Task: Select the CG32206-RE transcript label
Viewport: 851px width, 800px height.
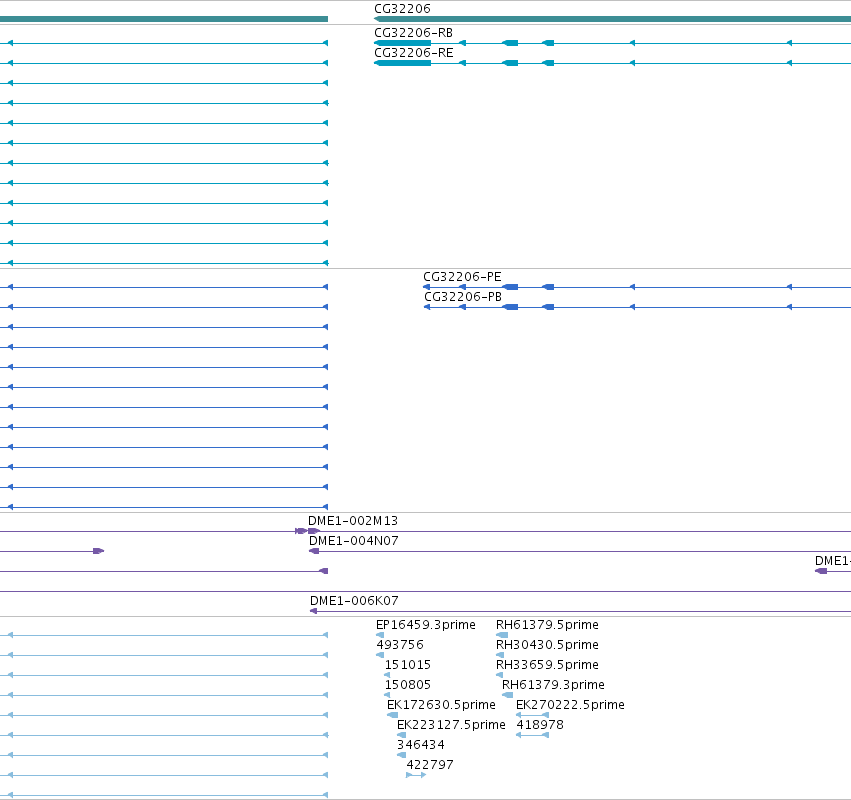Action: coord(414,53)
